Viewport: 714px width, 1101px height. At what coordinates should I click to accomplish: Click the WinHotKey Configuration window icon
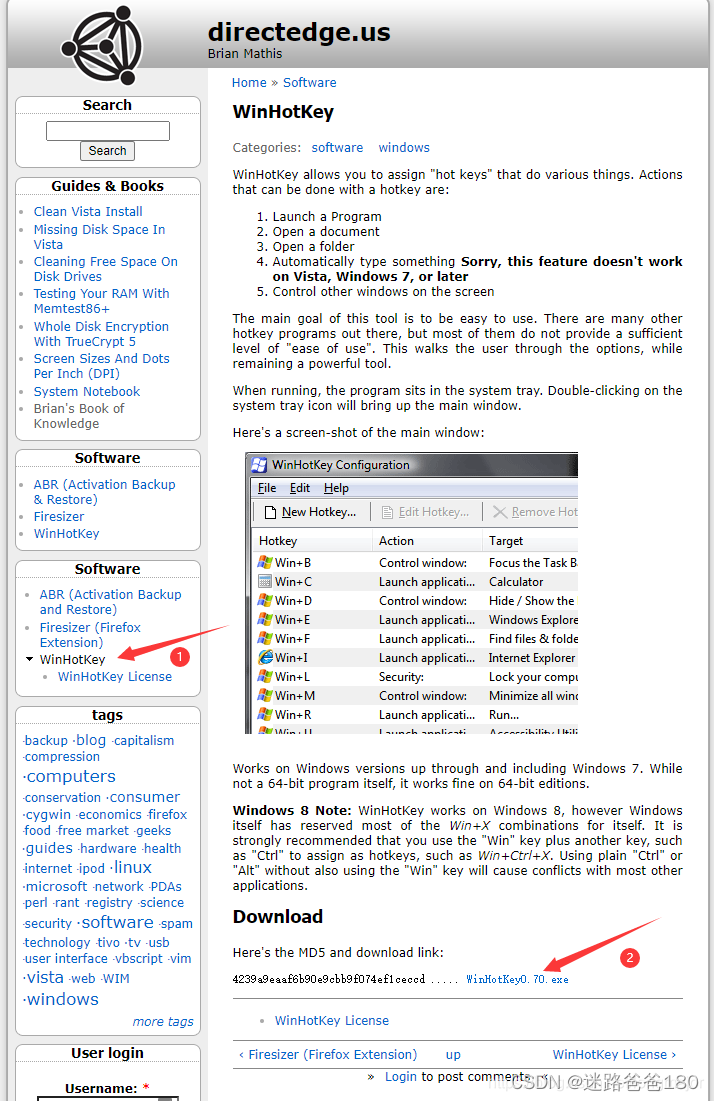click(259, 465)
